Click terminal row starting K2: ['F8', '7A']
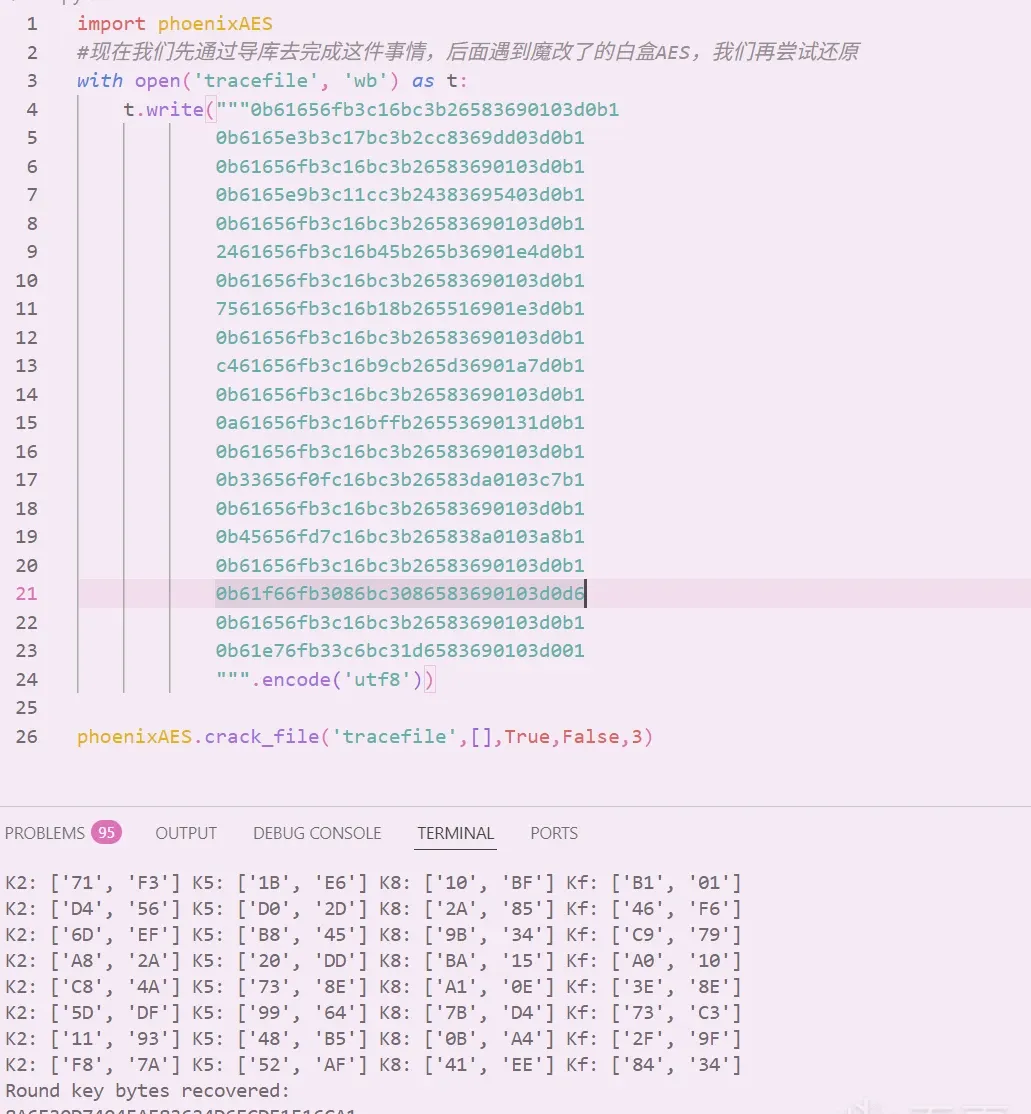The width and height of the screenshot is (1031, 1114). click(373, 1064)
